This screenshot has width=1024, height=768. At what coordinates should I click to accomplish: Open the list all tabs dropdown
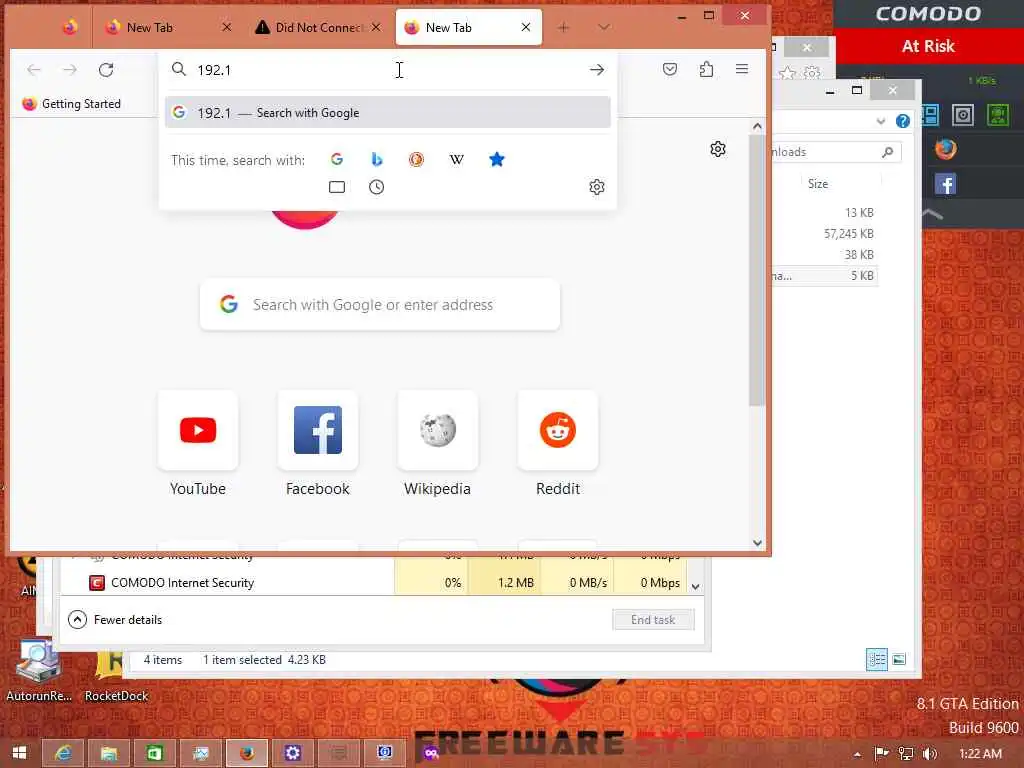coord(604,27)
